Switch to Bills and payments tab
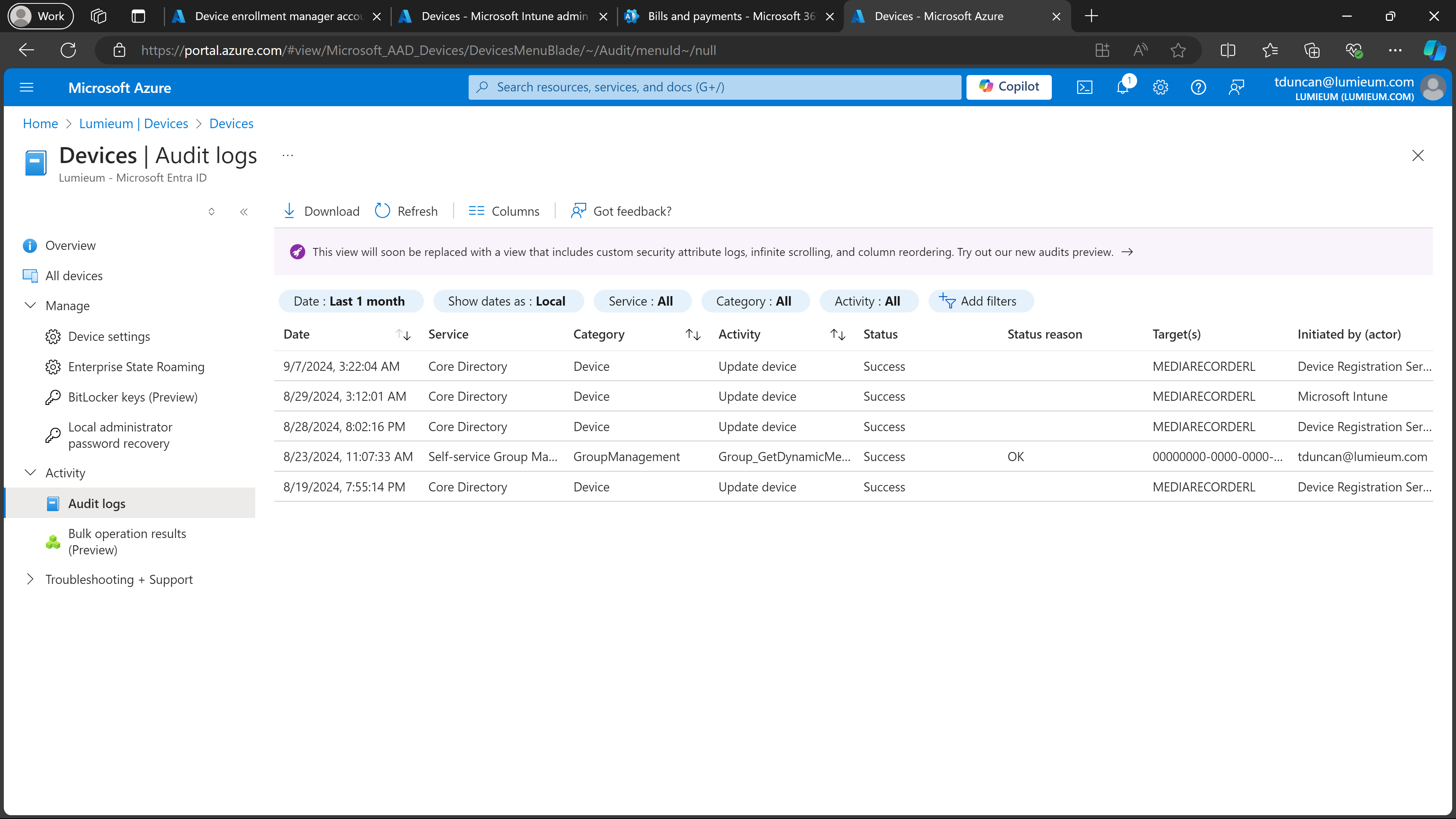 coord(730,16)
